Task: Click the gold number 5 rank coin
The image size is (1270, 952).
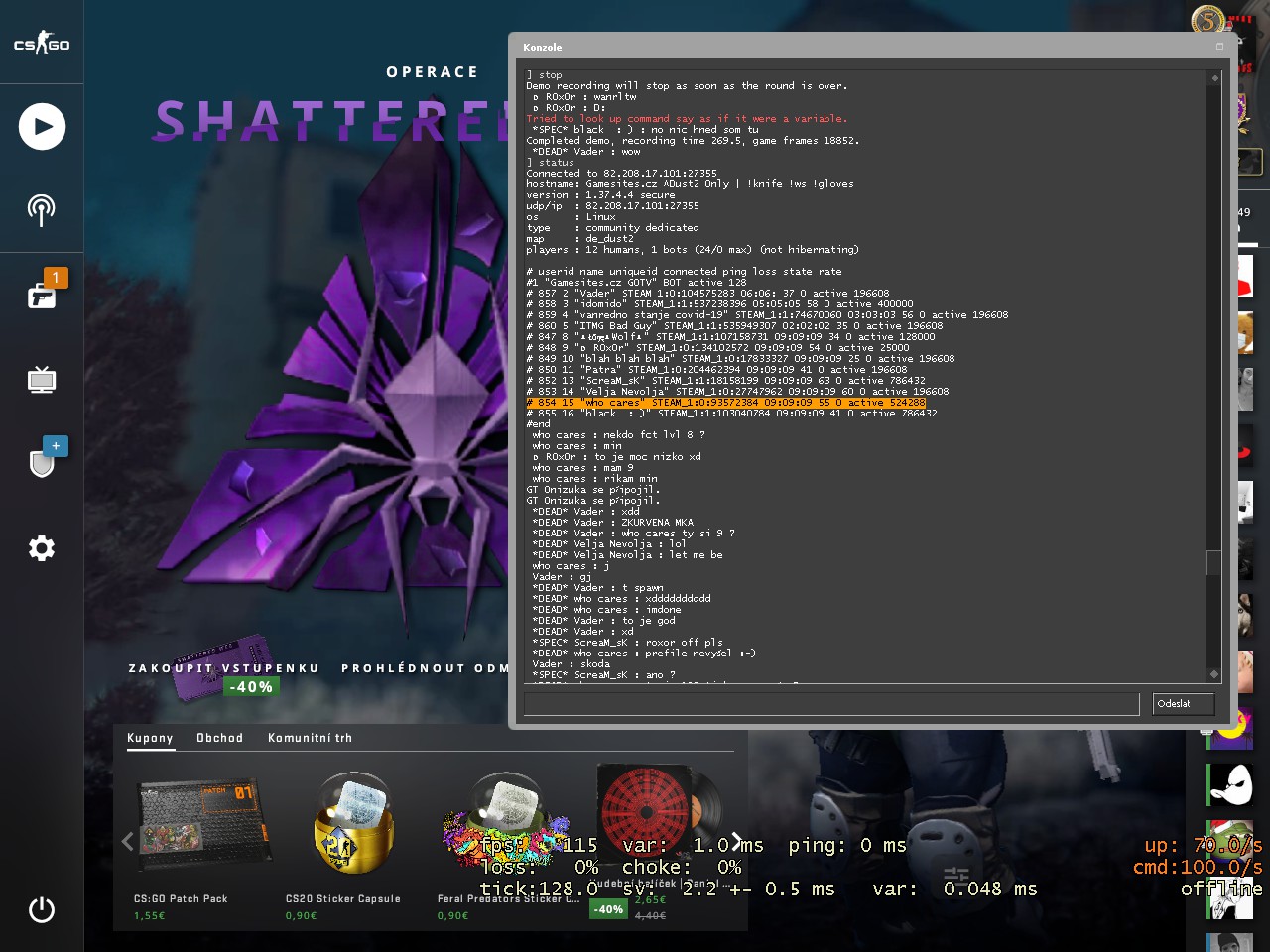Action: coord(1207,19)
